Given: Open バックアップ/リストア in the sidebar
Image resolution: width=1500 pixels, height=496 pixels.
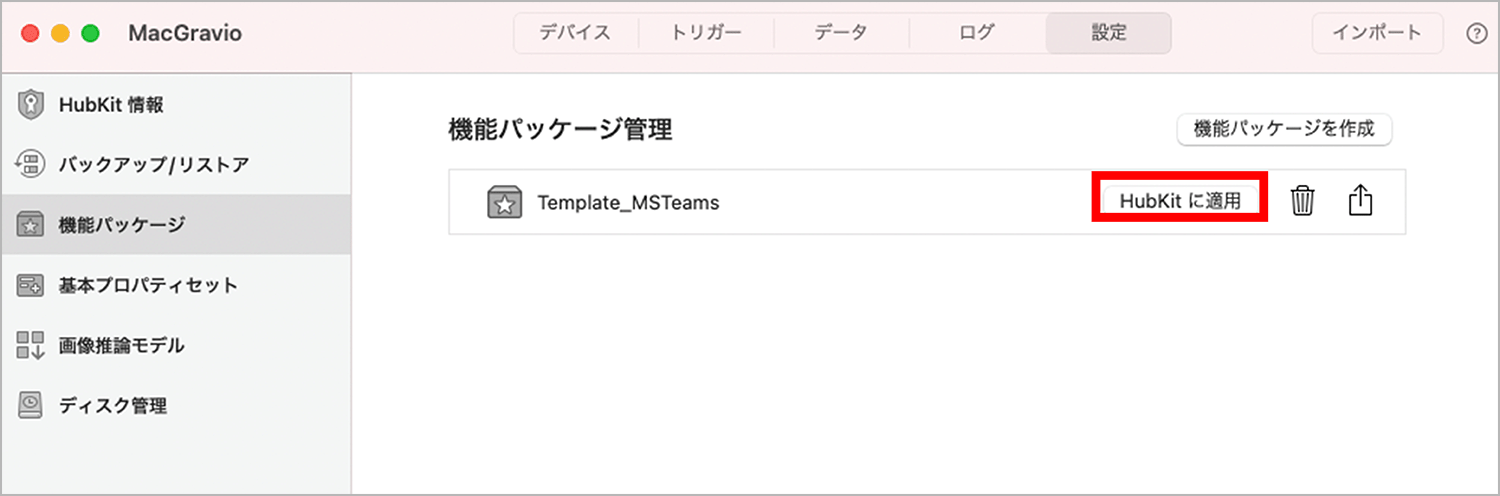Looking at the screenshot, I should [176, 165].
